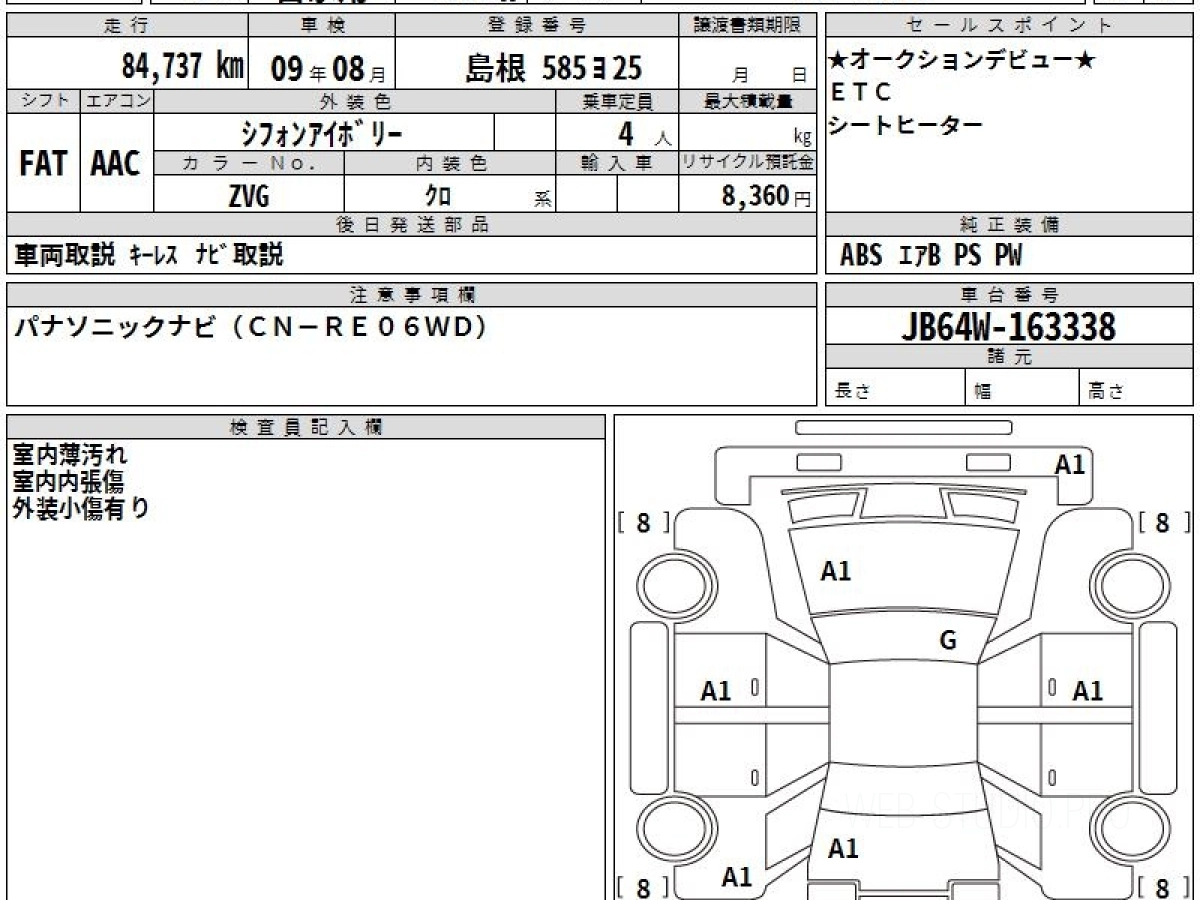This screenshot has width=1200, height=900.
Task: Select the inspection date 09年08月
Action: coord(327,68)
